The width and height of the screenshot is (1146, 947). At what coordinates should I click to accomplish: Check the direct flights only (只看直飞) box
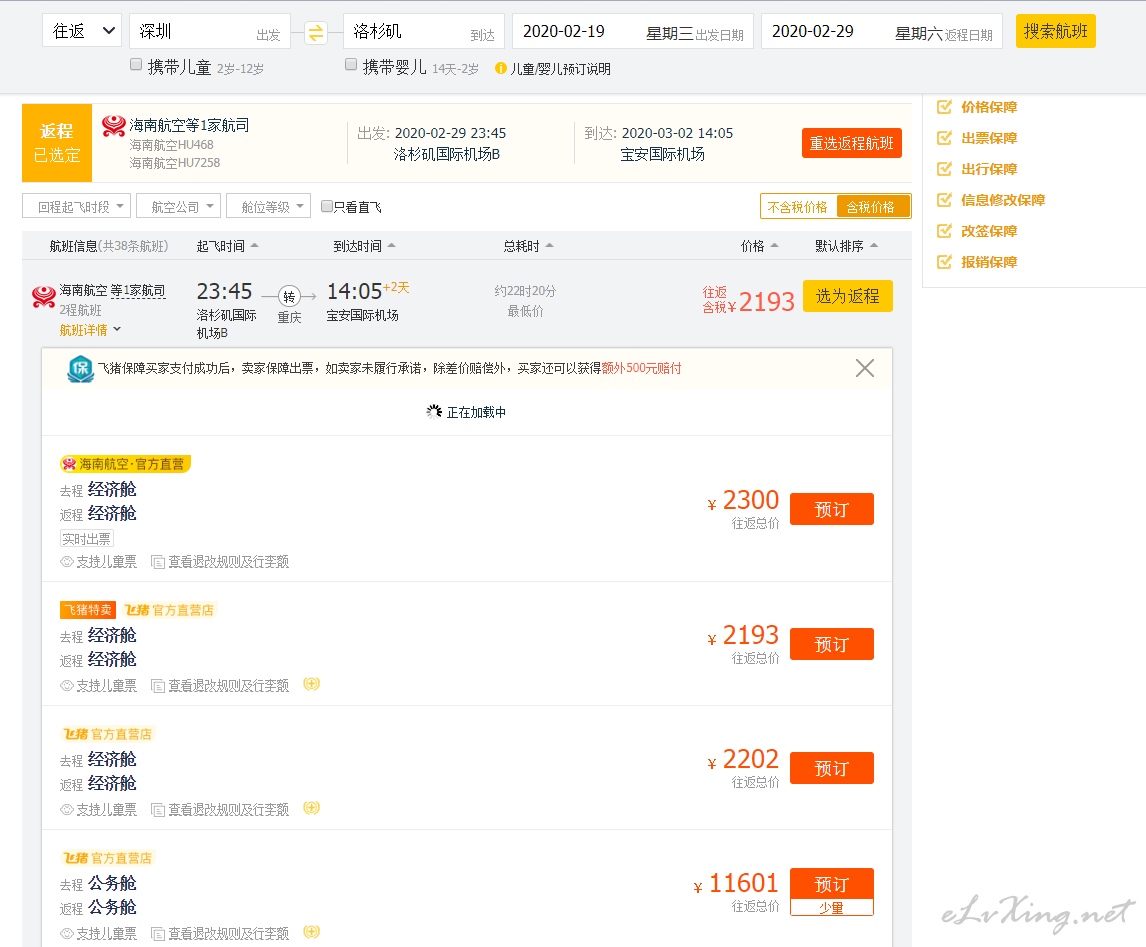[327, 206]
